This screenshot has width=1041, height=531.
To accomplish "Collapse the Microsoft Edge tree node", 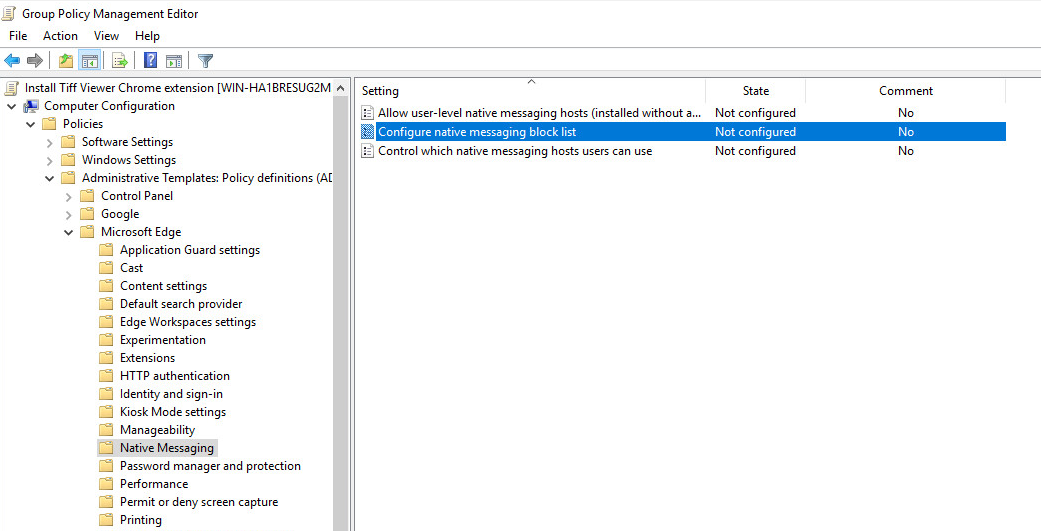I will coord(69,232).
